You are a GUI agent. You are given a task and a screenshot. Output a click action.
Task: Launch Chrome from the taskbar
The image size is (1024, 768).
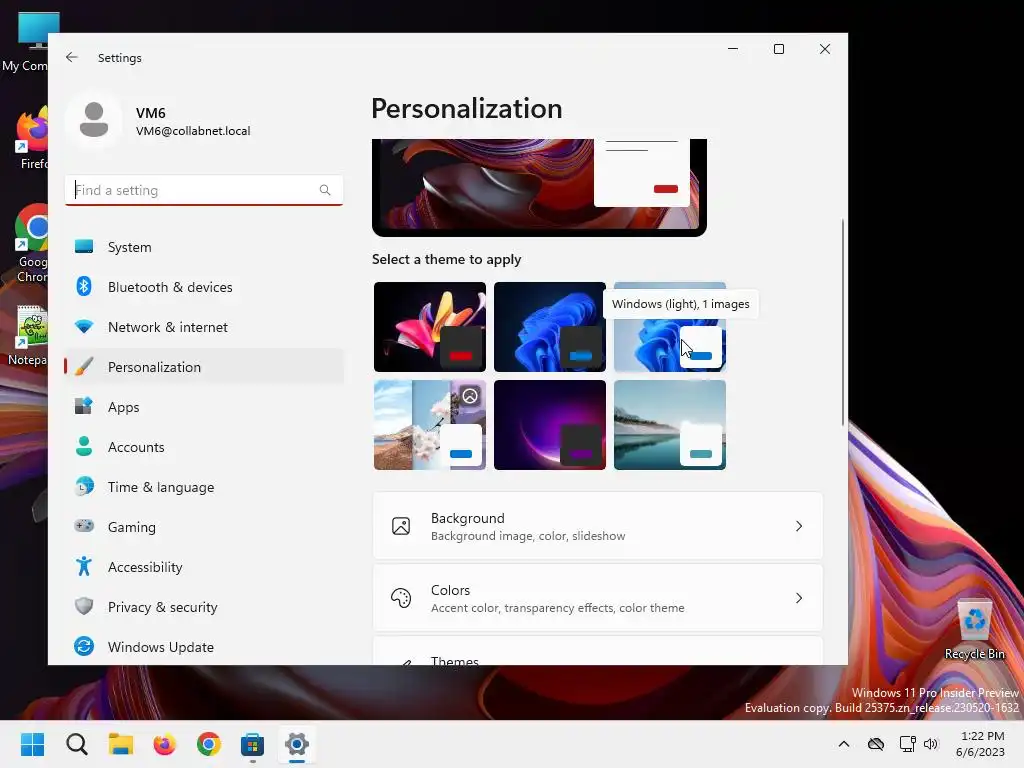point(209,744)
